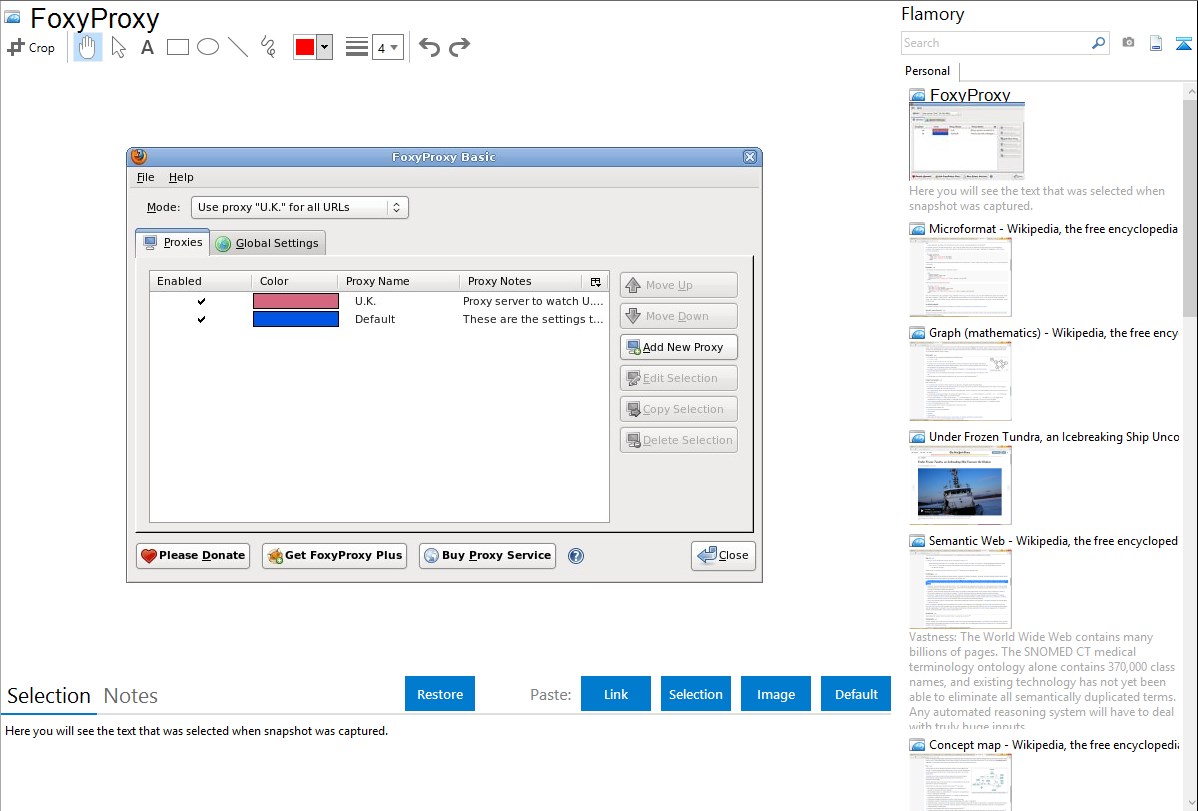
Task: Pick the rectangle drawing tool
Action: [x=177, y=47]
